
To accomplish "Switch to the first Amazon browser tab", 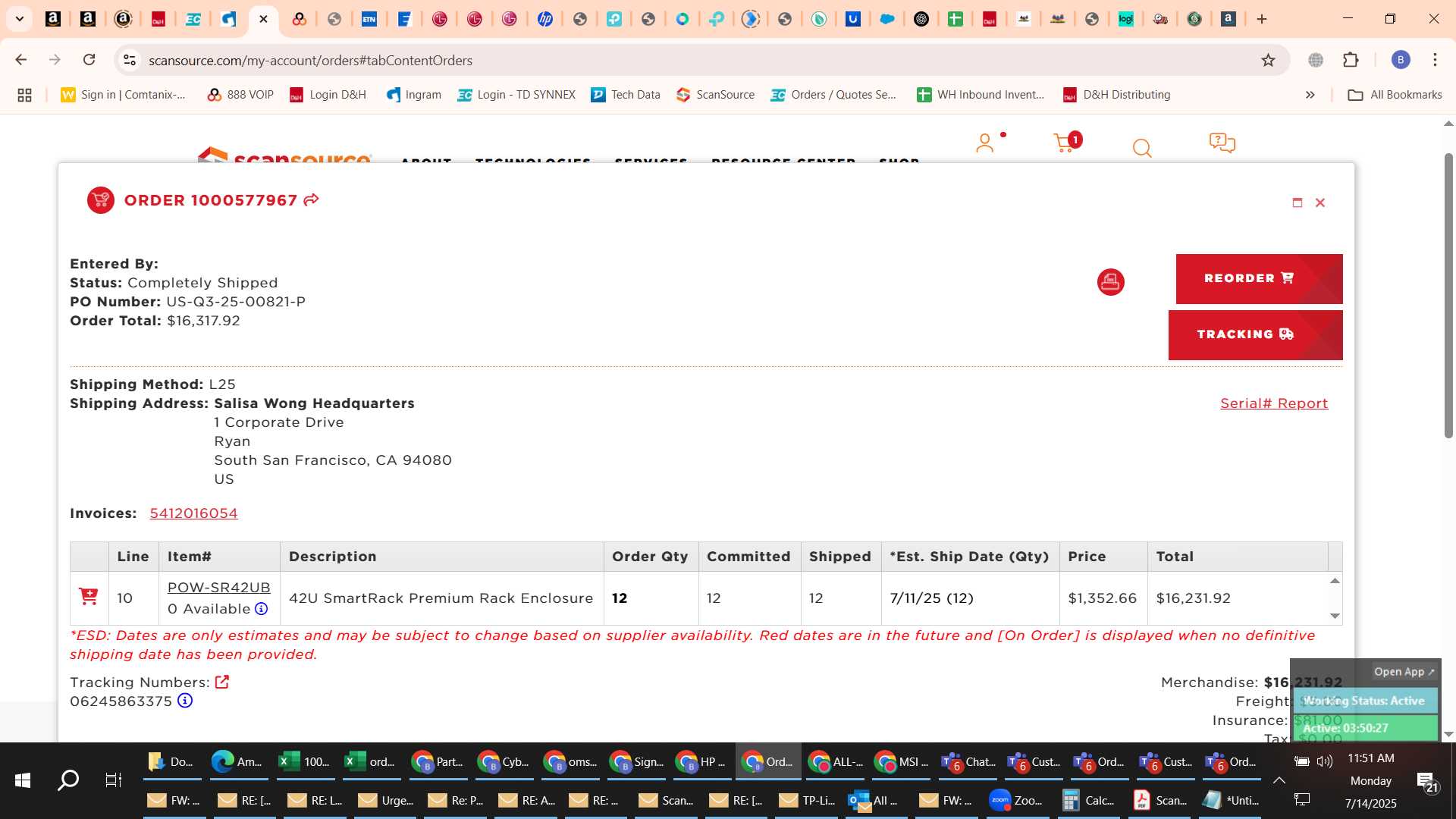I will coord(53,19).
